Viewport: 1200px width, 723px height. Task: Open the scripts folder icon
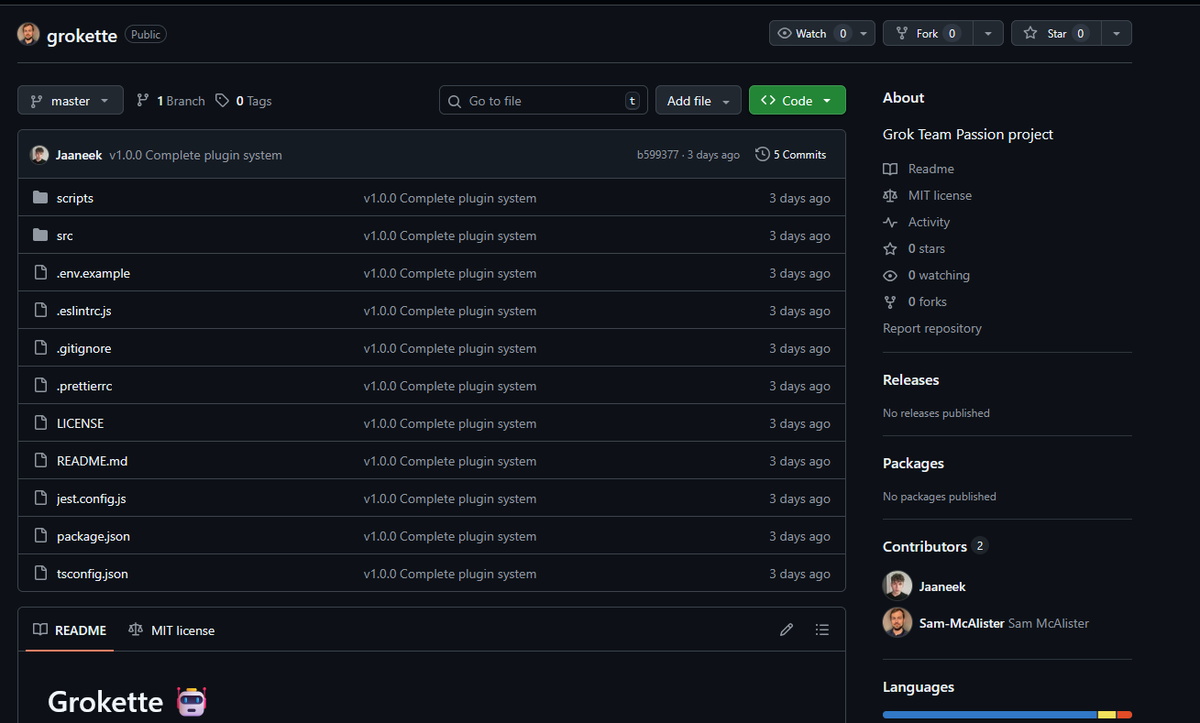pos(40,198)
